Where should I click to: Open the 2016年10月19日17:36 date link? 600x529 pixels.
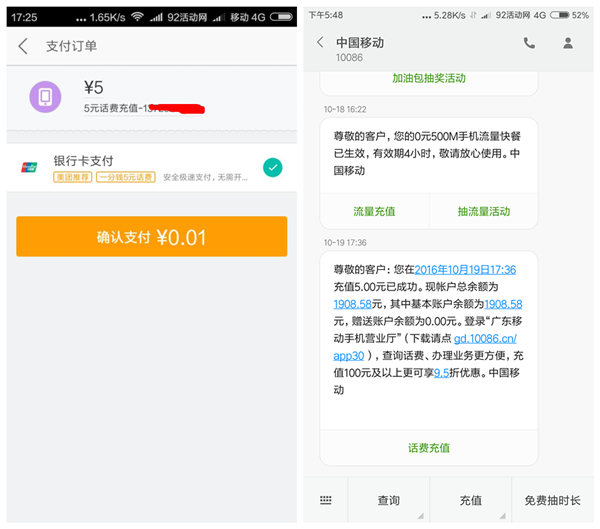465,270
